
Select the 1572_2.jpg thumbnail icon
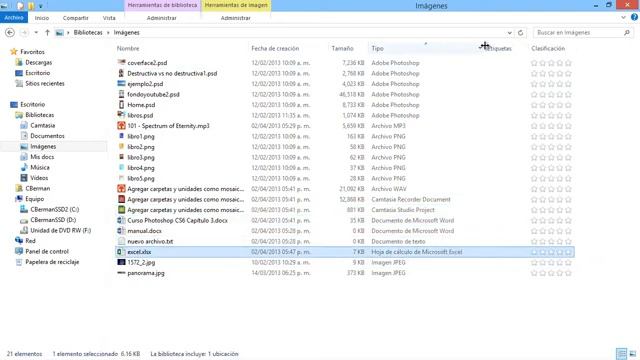pos(121,262)
